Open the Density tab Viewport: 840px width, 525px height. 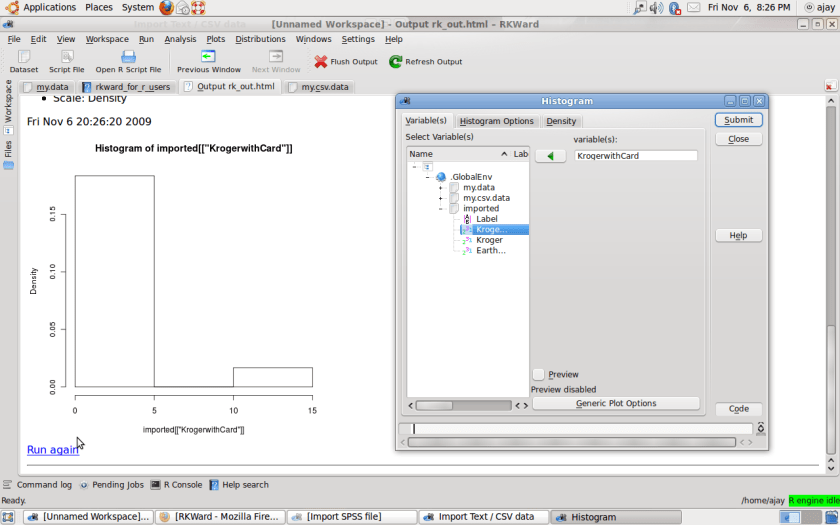click(x=561, y=121)
